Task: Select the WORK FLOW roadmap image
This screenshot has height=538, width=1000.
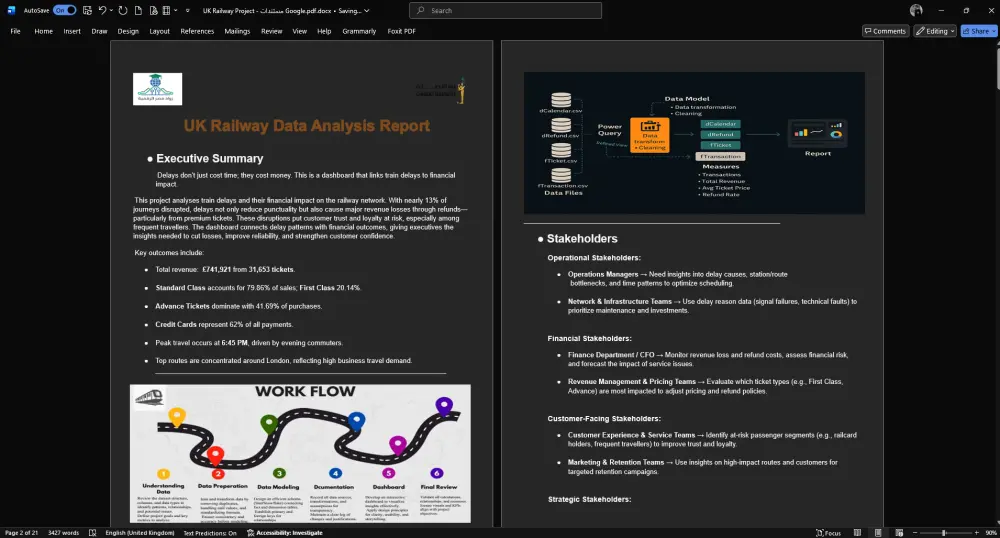Action: coord(300,453)
